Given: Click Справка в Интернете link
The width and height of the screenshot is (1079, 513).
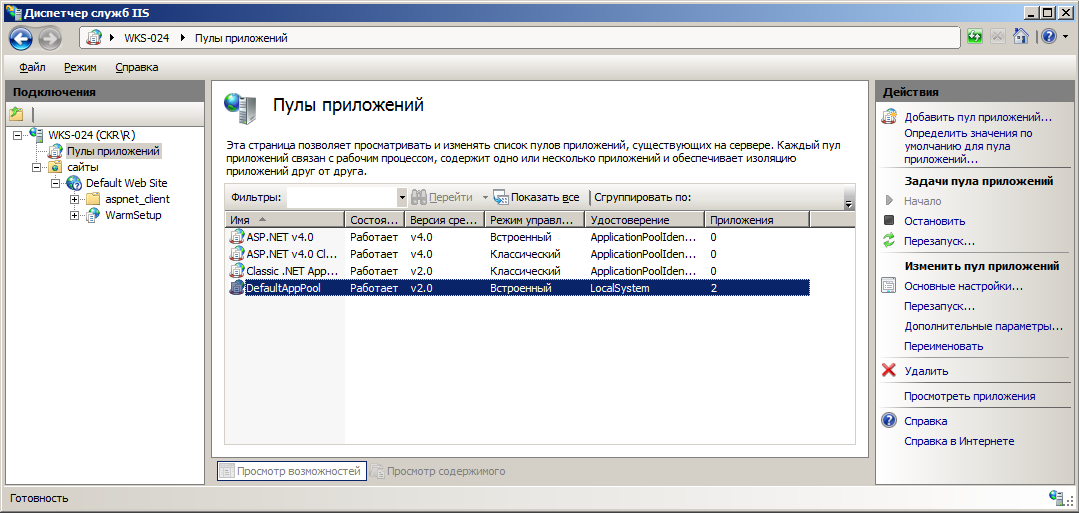Looking at the screenshot, I should click(x=959, y=441).
